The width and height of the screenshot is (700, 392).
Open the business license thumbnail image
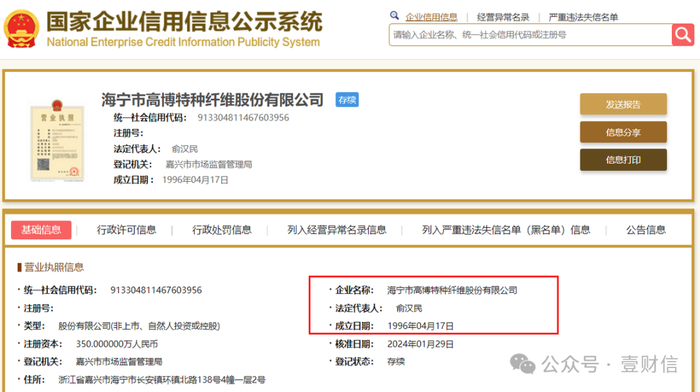tap(57, 142)
